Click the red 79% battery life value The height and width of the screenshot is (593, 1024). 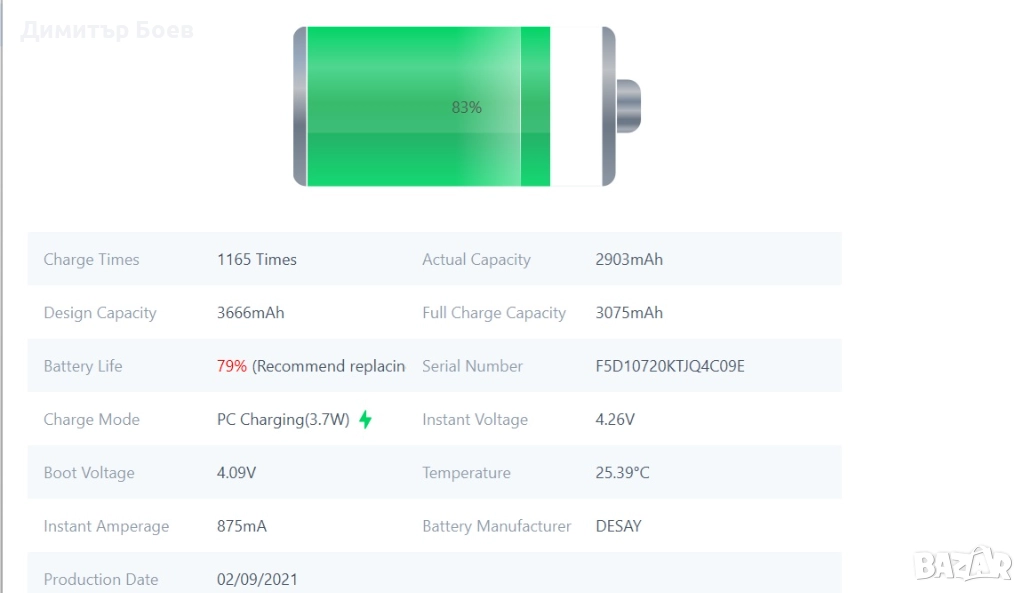click(231, 366)
